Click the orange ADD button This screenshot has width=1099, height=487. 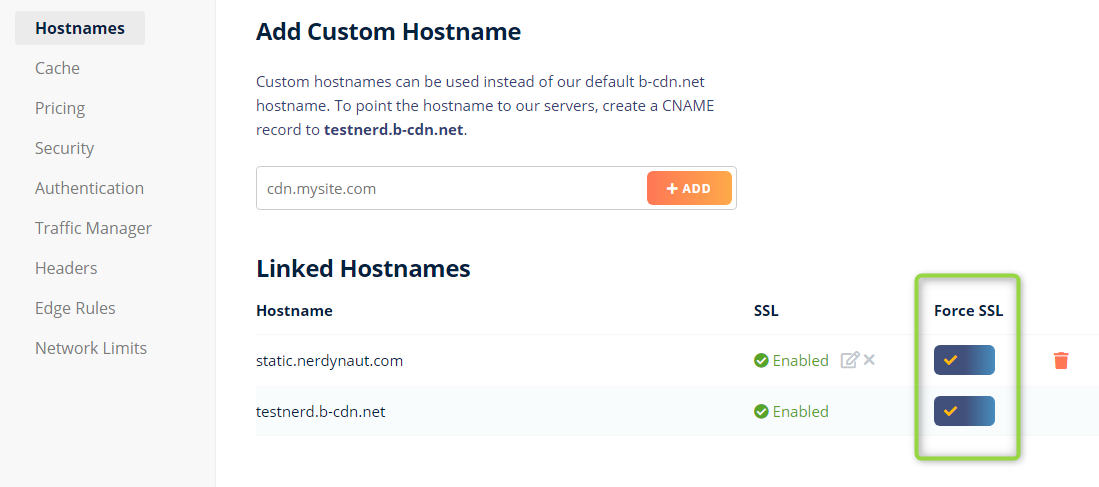click(x=689, y=188)
